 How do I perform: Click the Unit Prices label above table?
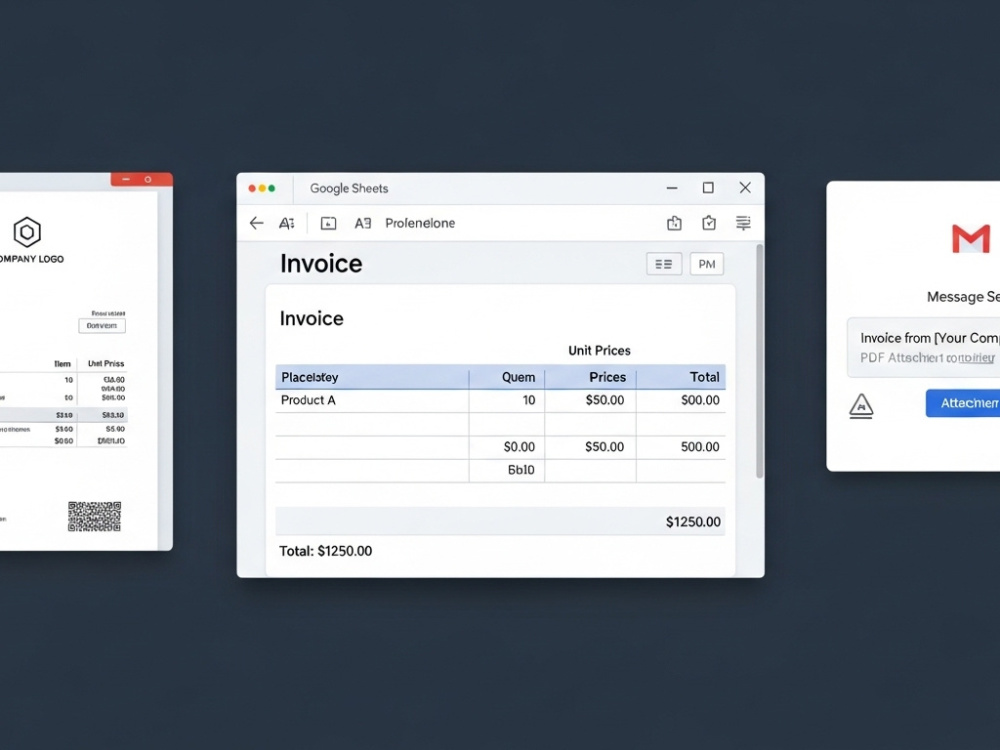click(599, 351)
